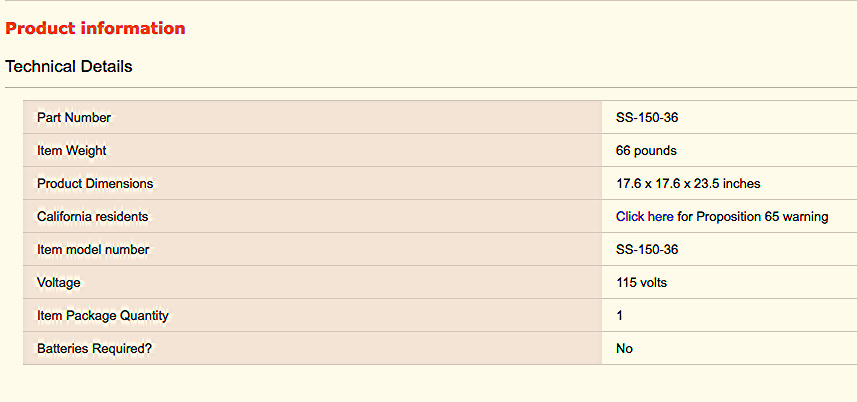This screenshot has height=402, width=857.
Task: Select the Item Package Quantity label
Action: tap(103, 315)
